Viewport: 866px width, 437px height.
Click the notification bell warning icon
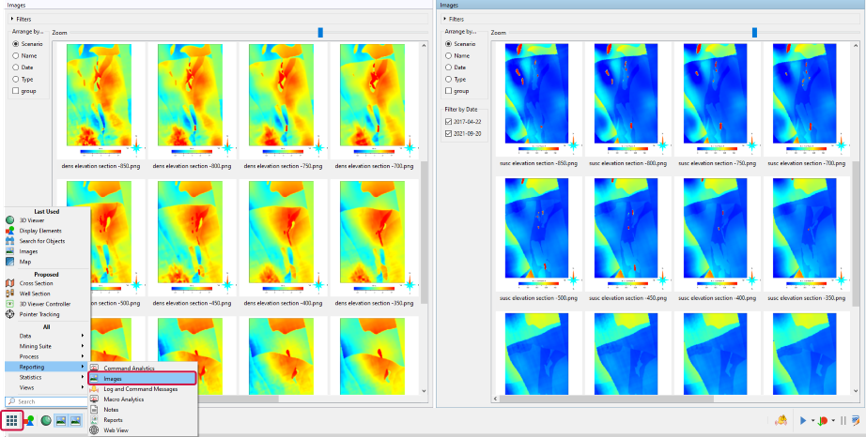click(x=781, y=421)
